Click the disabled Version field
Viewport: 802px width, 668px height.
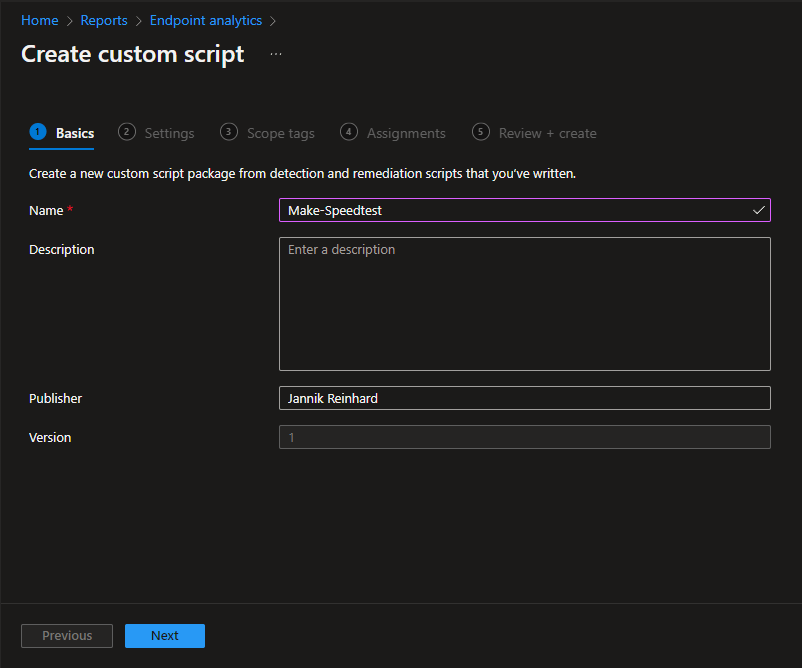point(524,437)
